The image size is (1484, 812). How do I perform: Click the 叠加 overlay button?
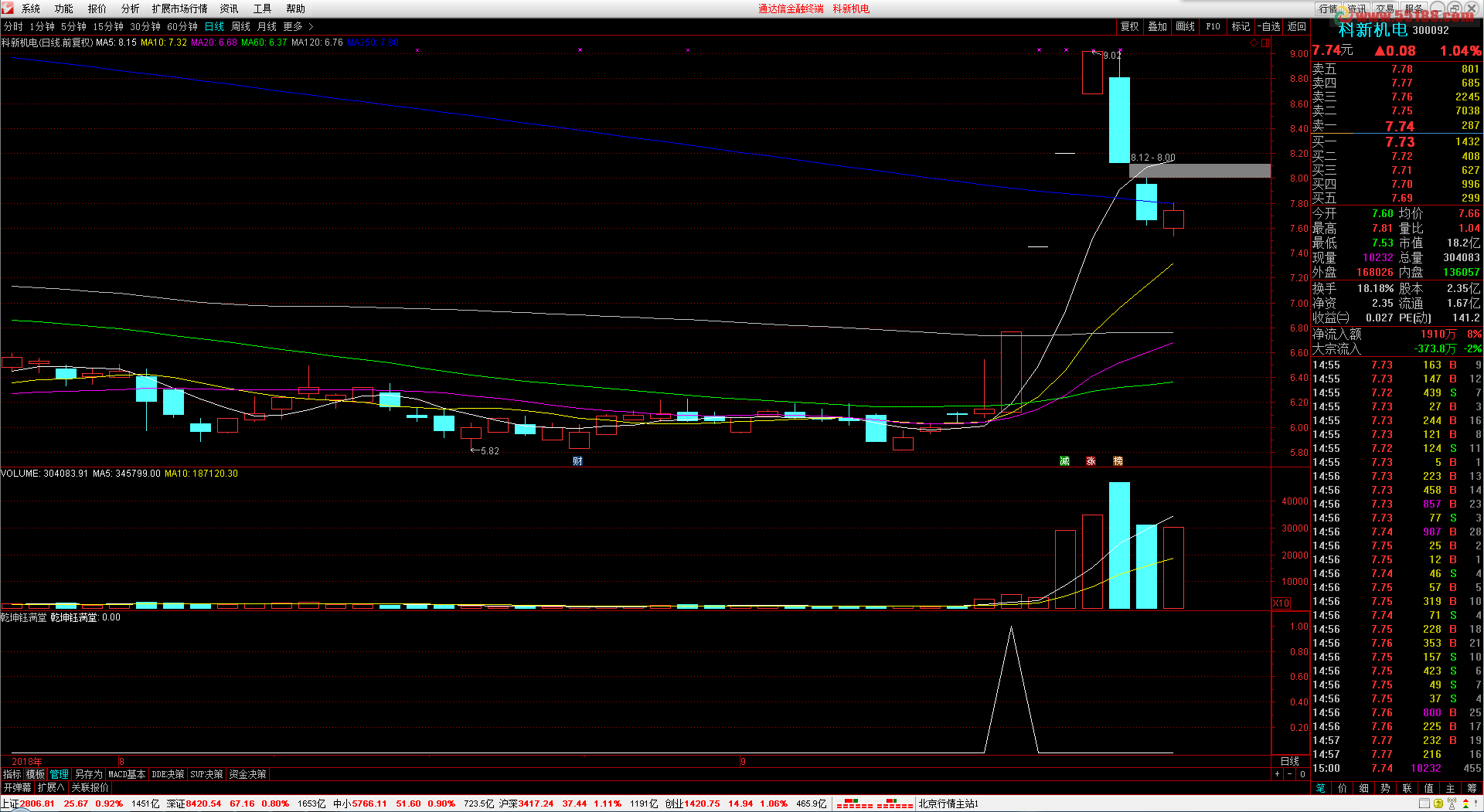pyautogui.click(x=1158, y=26)
